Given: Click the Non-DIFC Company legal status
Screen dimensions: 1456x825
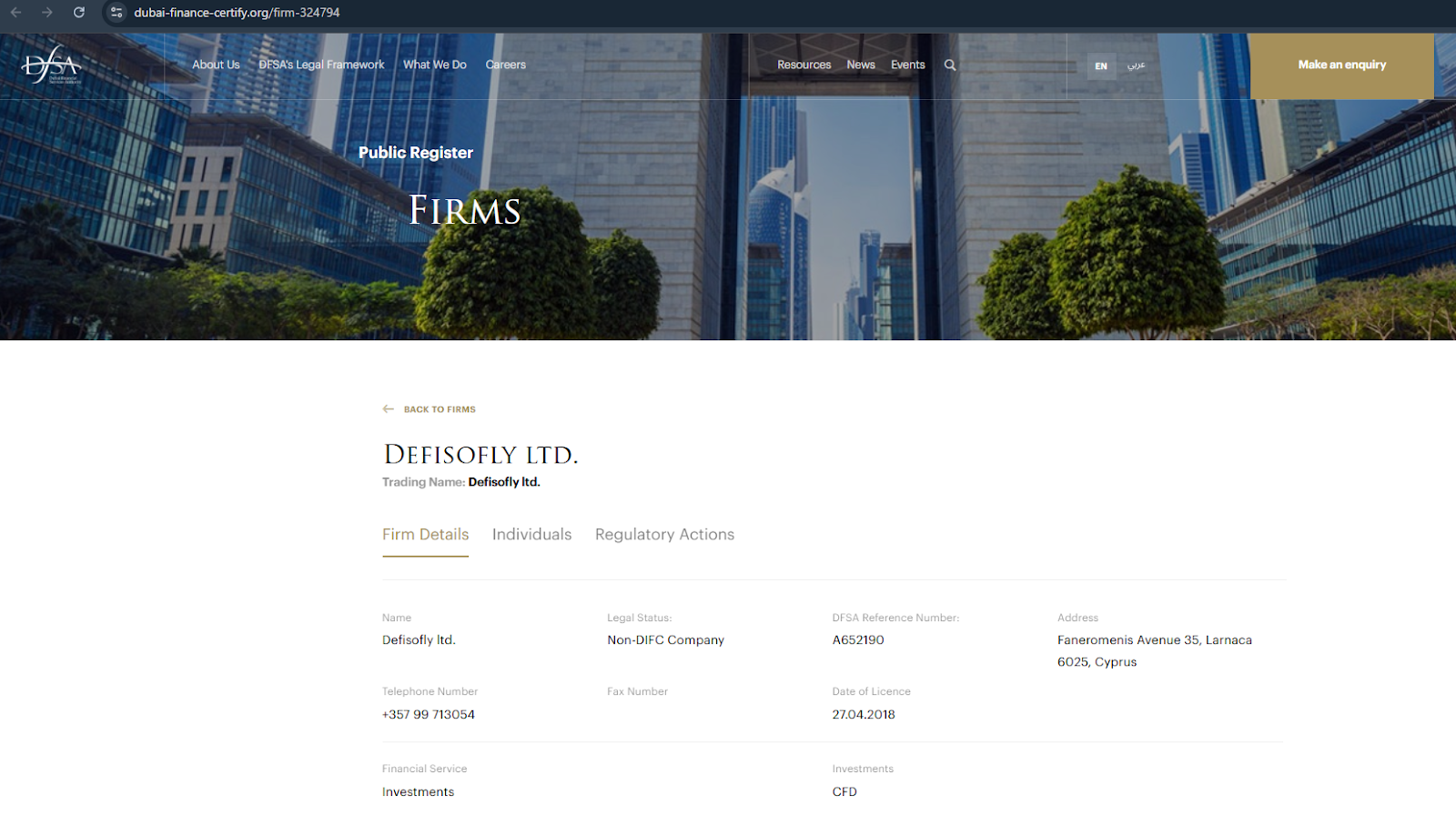Looking at the screenshot, I should pyautogui.click(x=666, y=640).
